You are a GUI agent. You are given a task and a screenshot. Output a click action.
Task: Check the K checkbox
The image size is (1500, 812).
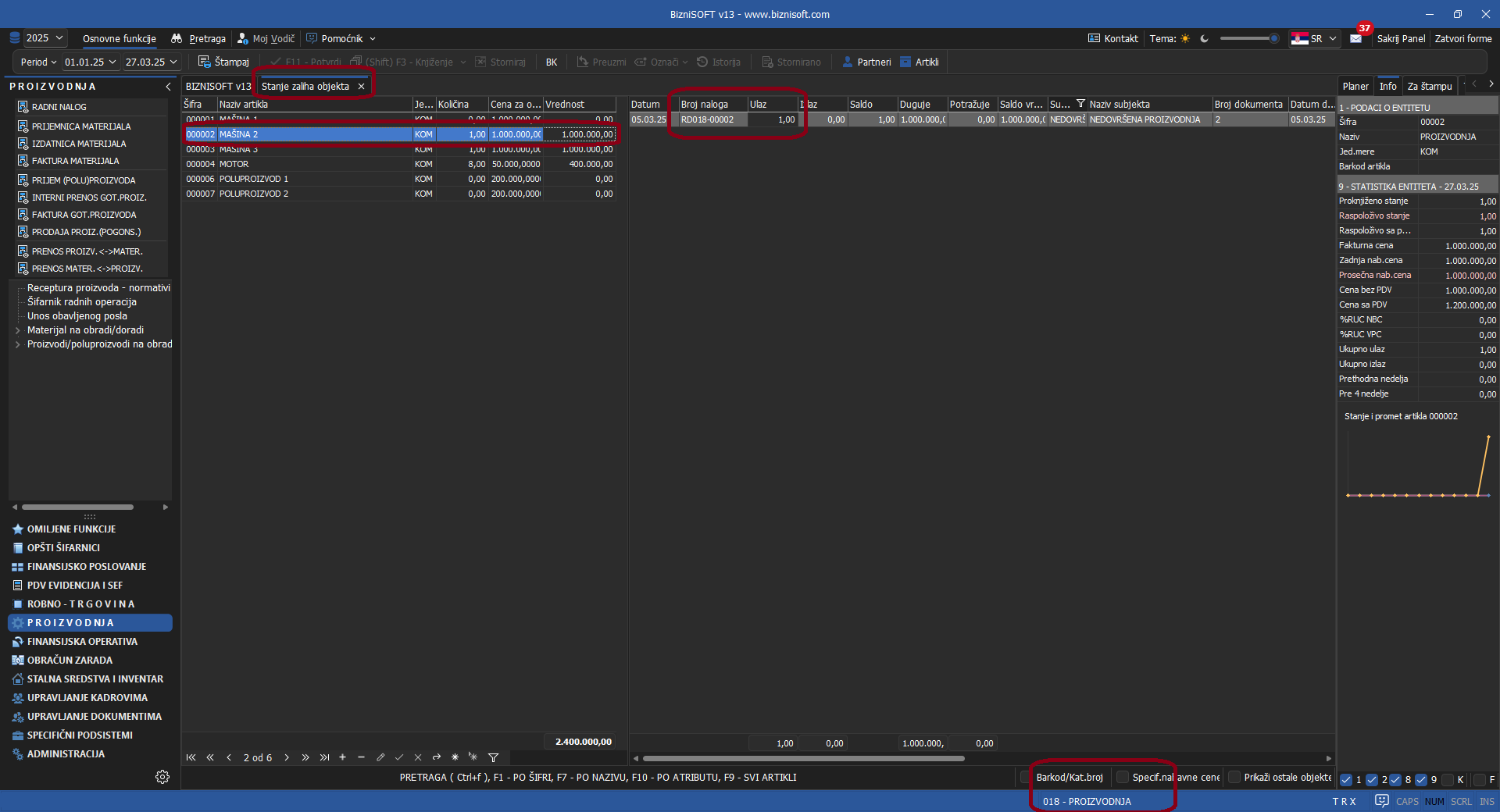click(x=1448, y=779)
